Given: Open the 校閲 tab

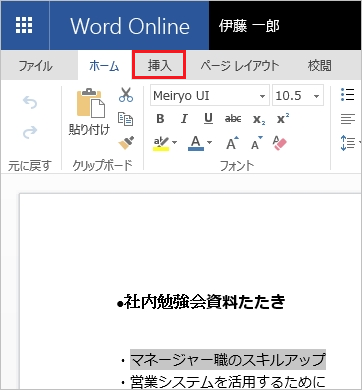Looking at the screenshot, I should click(x=320, y=66).
